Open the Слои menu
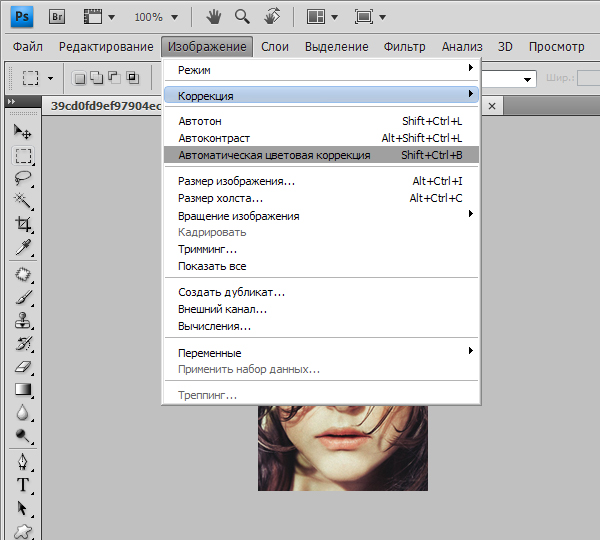This screenshot has height=540, width=600. click(275, 47)
